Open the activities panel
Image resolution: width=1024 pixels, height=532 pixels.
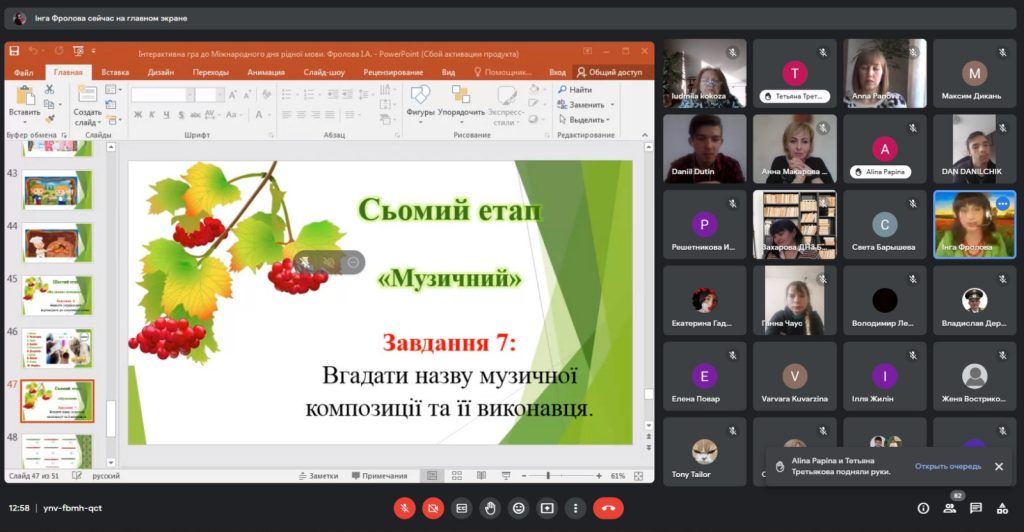coord(1002,508)
